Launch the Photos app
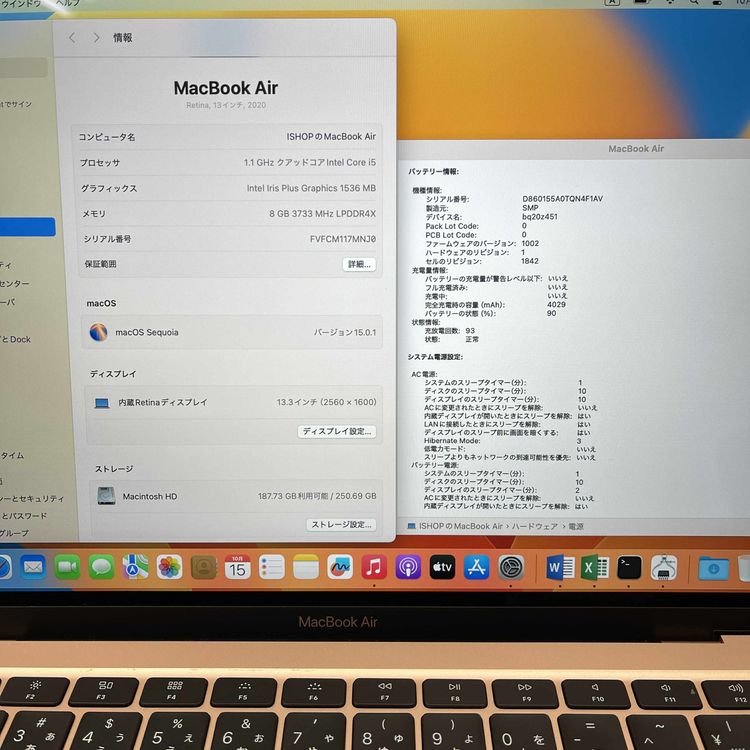 point(170,567)
